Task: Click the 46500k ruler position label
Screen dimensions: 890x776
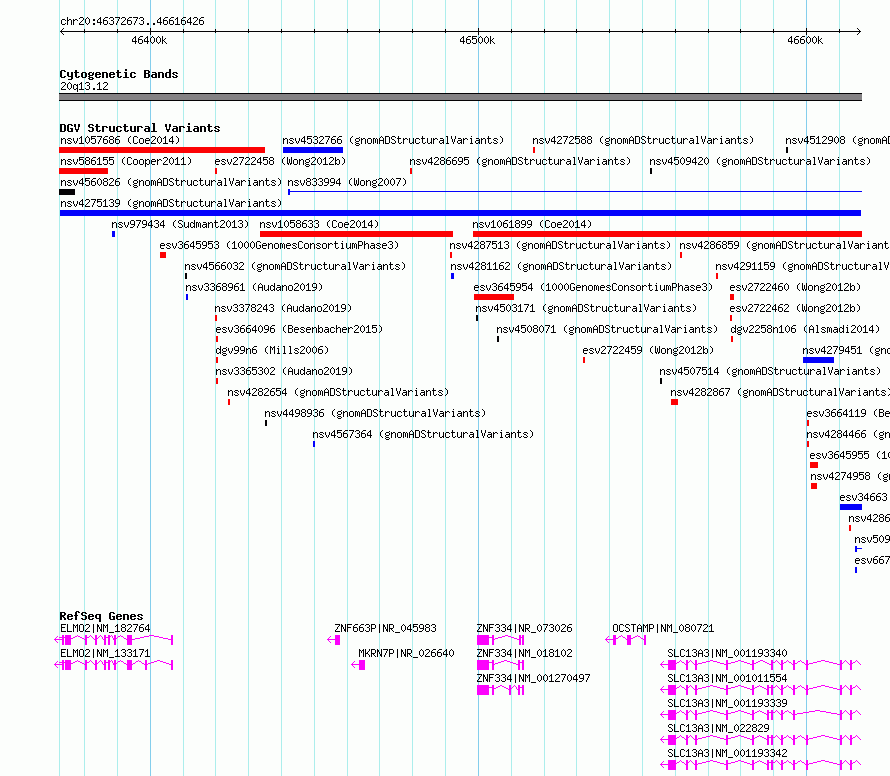Action: coord(477,40)
